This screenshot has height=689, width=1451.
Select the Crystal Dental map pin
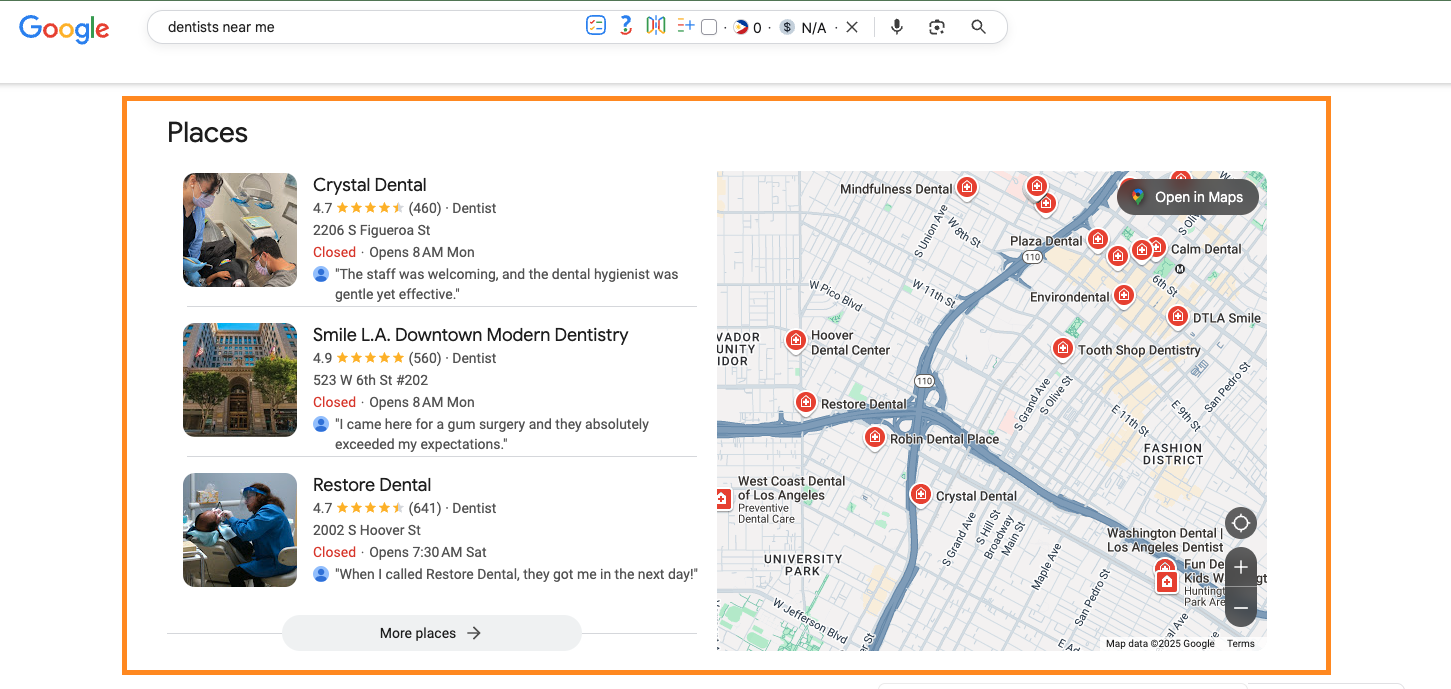click(x=921, y=495)
